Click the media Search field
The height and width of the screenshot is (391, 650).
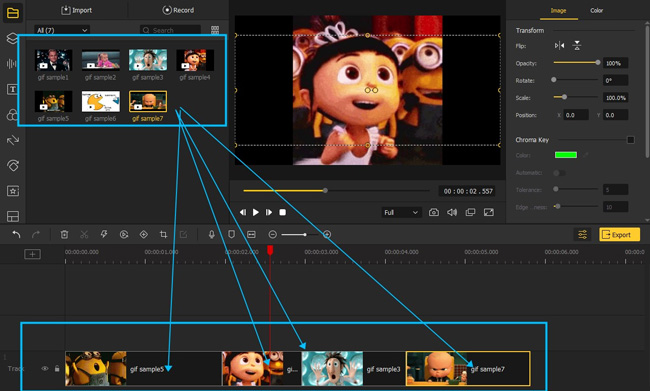pos(170,30)
